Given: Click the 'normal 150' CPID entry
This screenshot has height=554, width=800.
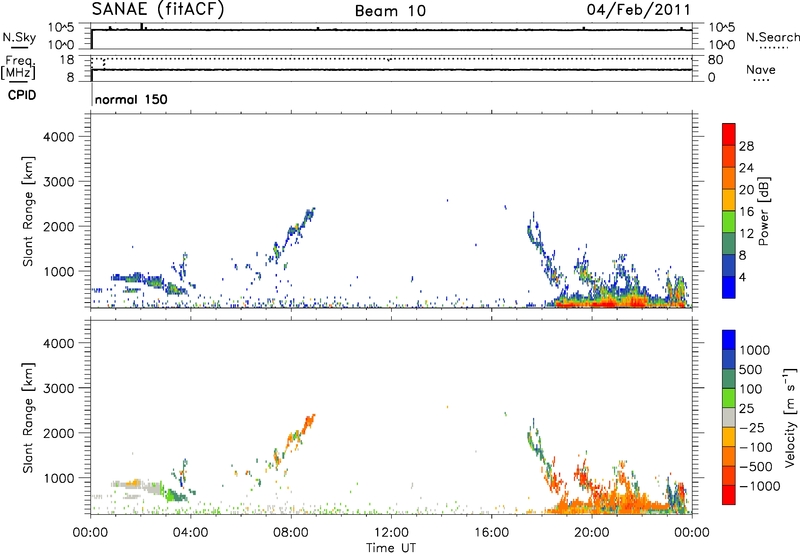Looking at the screenshot, I should 131,99.
